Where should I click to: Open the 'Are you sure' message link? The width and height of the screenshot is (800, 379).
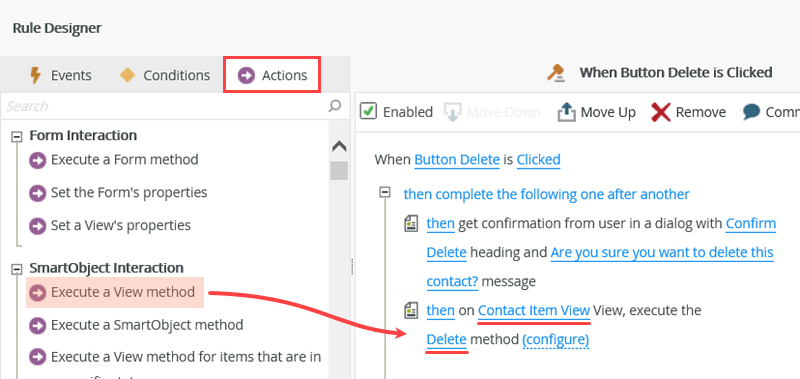point(662,252)
